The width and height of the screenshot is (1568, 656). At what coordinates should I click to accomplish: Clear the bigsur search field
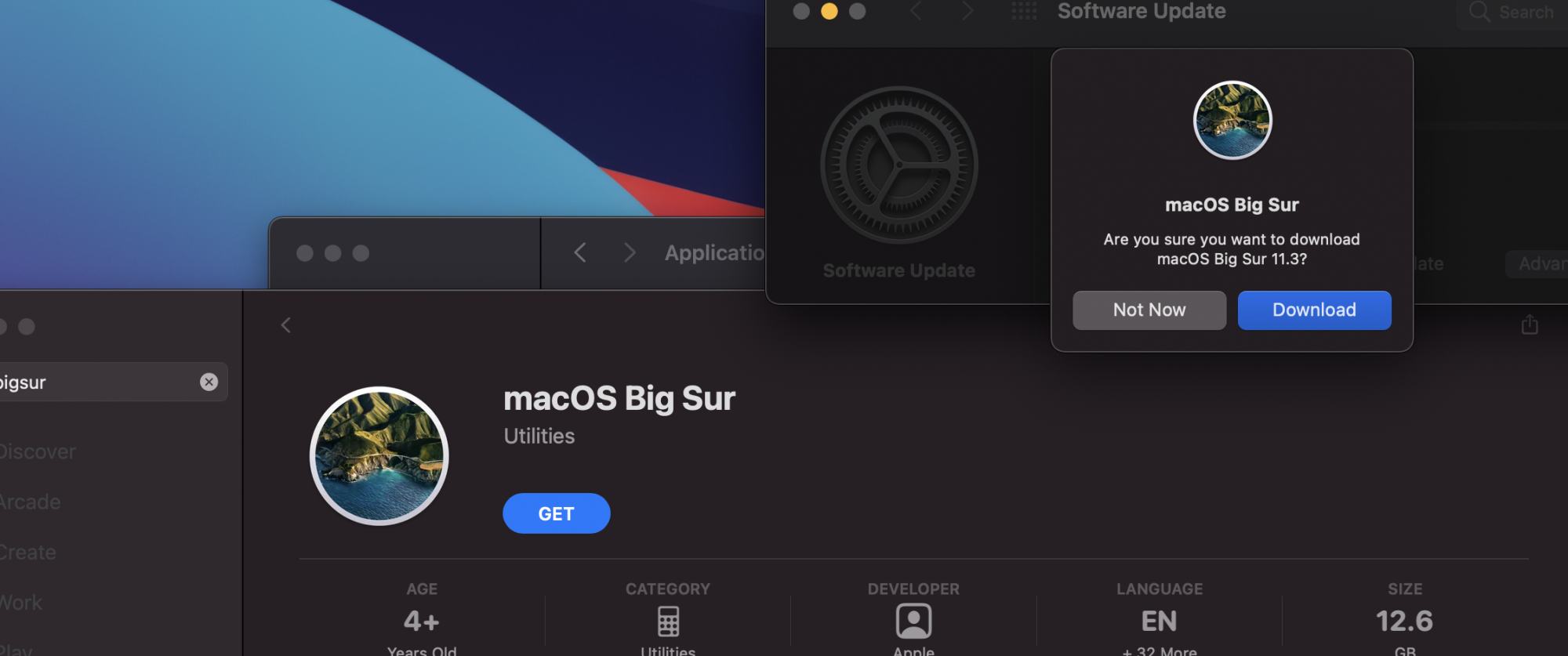click(209, 382)
